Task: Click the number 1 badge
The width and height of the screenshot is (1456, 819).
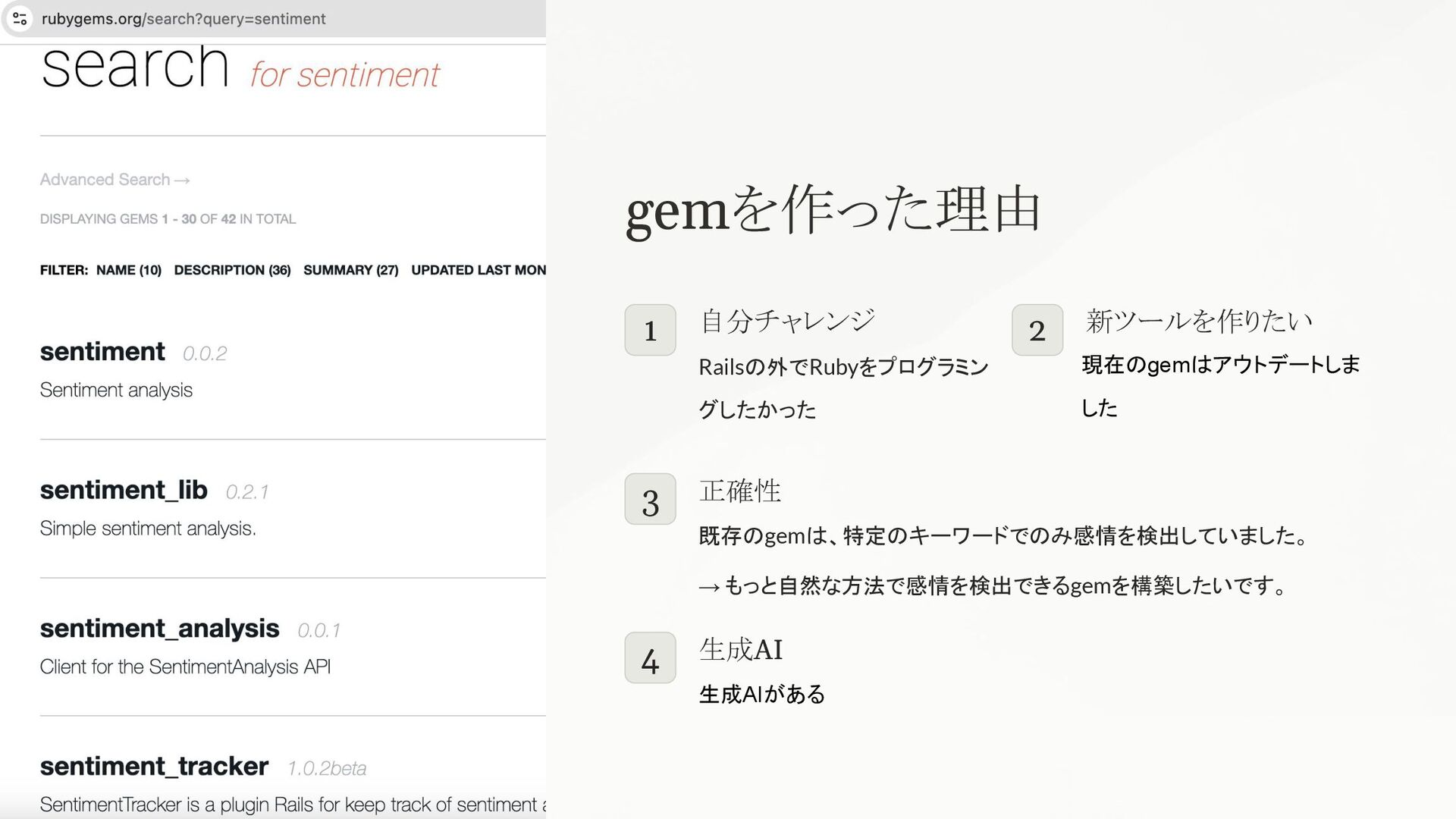Action: point(650,330)
